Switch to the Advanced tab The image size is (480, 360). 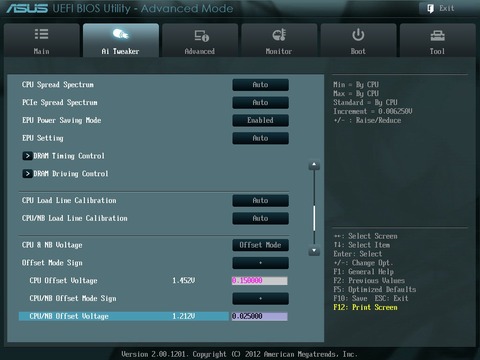click(x=200, y=41)
